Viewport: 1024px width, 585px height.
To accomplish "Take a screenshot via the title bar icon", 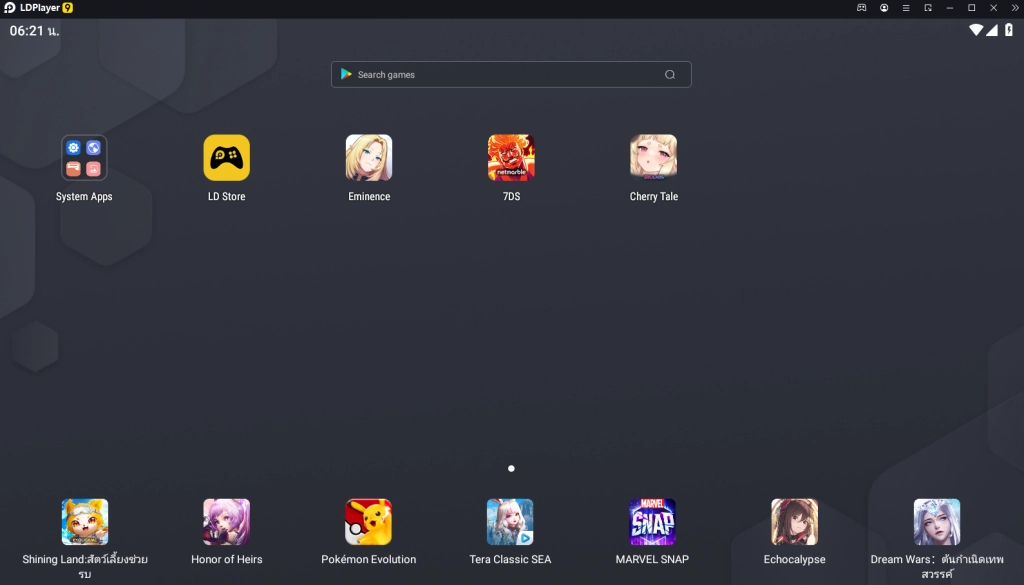I will [x=927, y=8].
